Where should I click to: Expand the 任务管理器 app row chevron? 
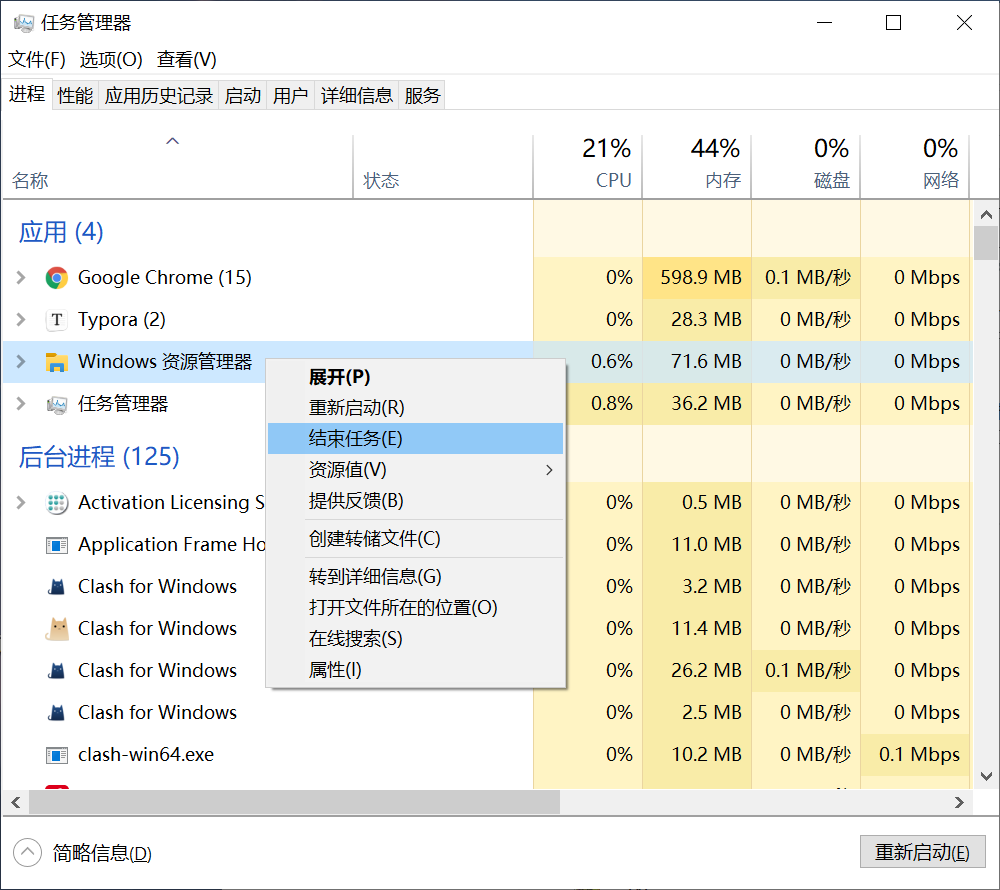pos(21,404)
